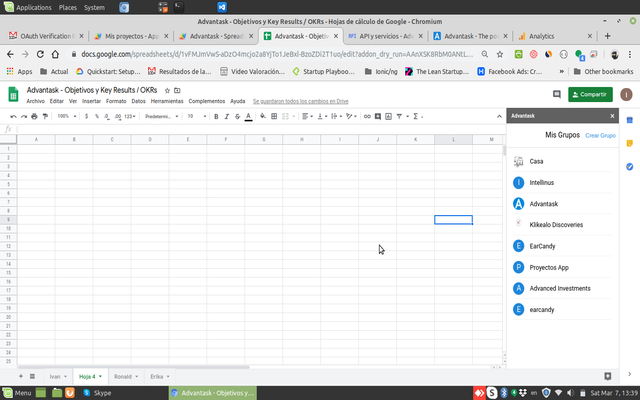Screen dimensions: 640x400
Task: Click the browser reload button
Action: coord(40,54)
